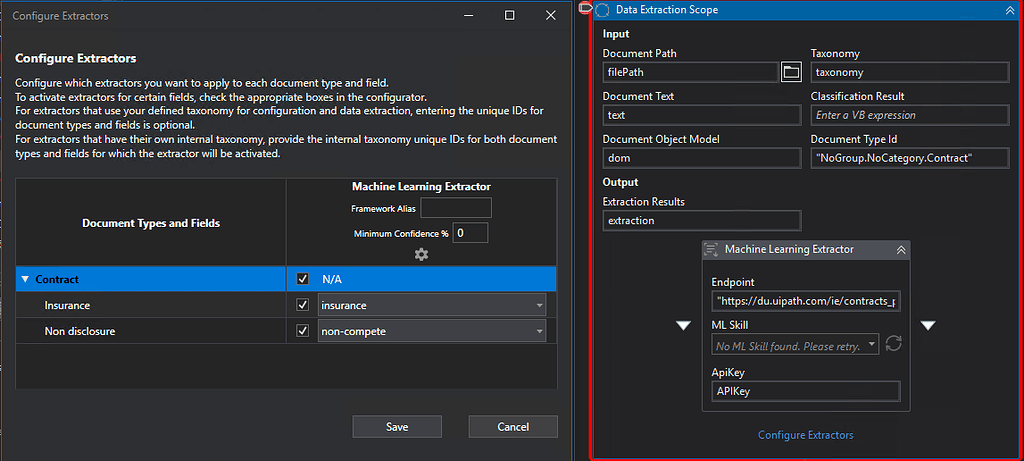Viewport: 1024px width, 461px height.
Task: Click the Cancel button
Action: 513,427
